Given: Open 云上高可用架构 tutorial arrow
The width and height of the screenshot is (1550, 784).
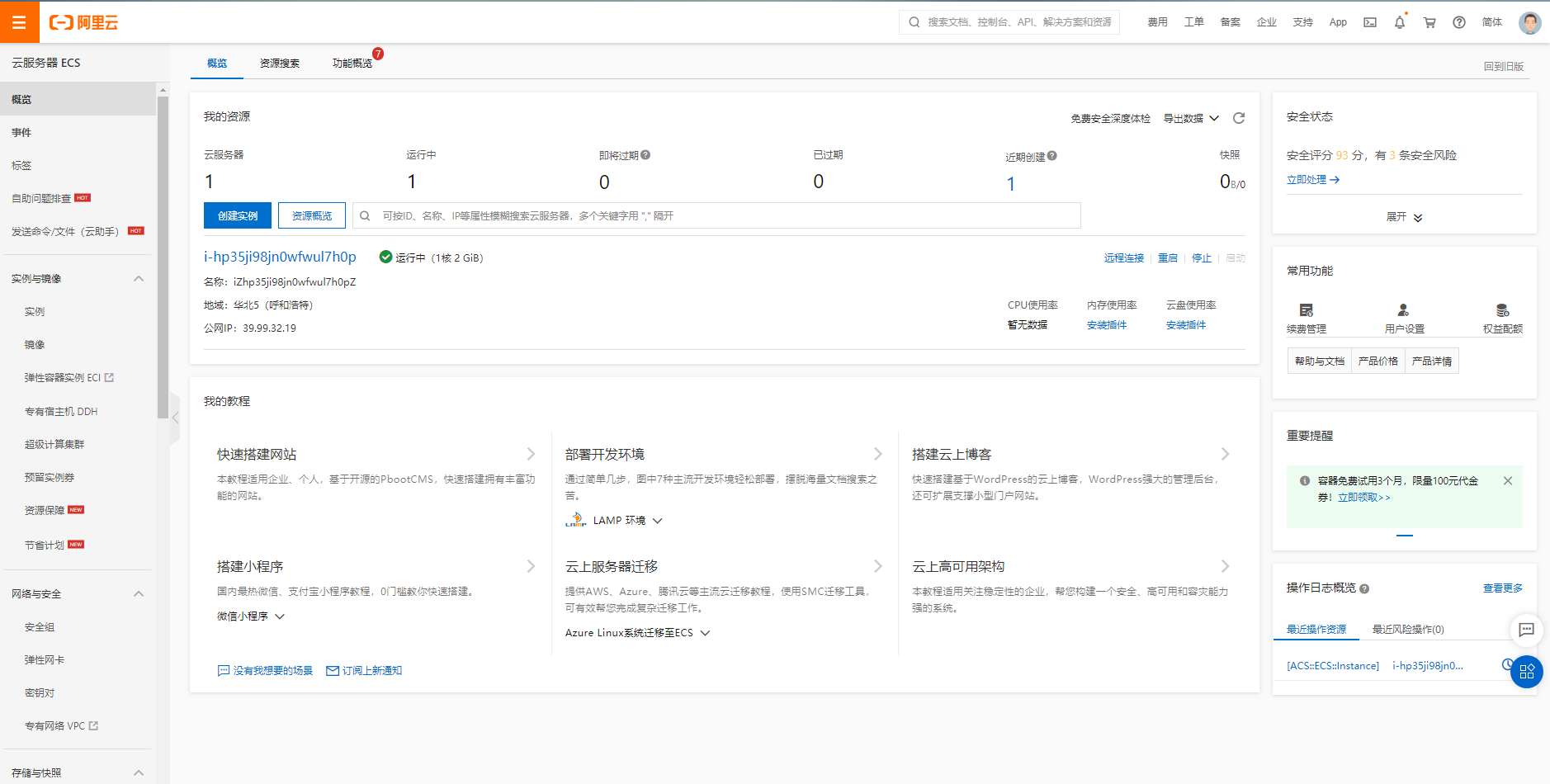Looking at the screenshot, I should (x=1226, y=566).
